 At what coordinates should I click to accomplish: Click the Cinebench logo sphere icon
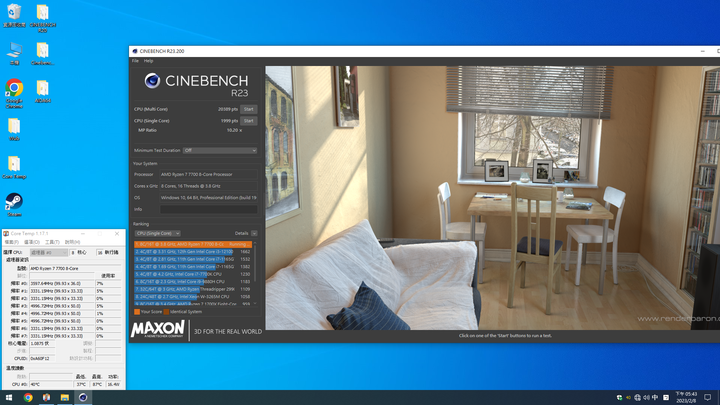[x=152, y=81]
